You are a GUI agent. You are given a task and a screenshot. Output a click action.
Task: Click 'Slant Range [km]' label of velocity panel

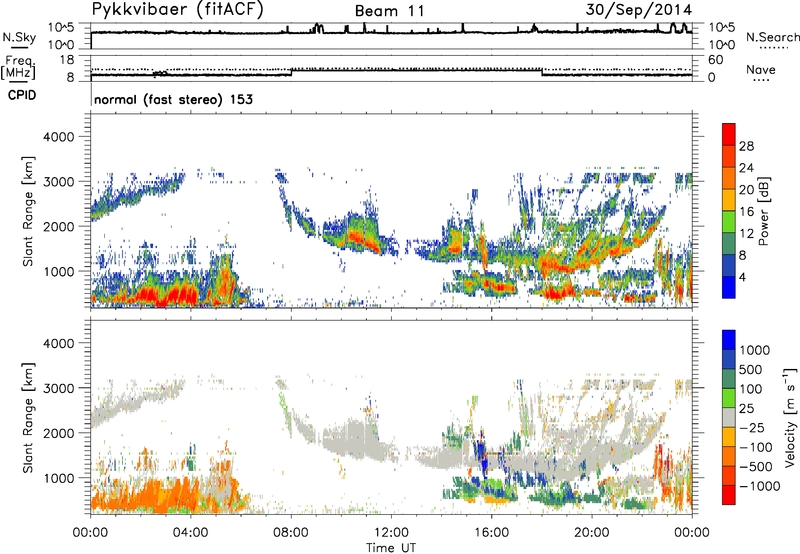(28, 417)
